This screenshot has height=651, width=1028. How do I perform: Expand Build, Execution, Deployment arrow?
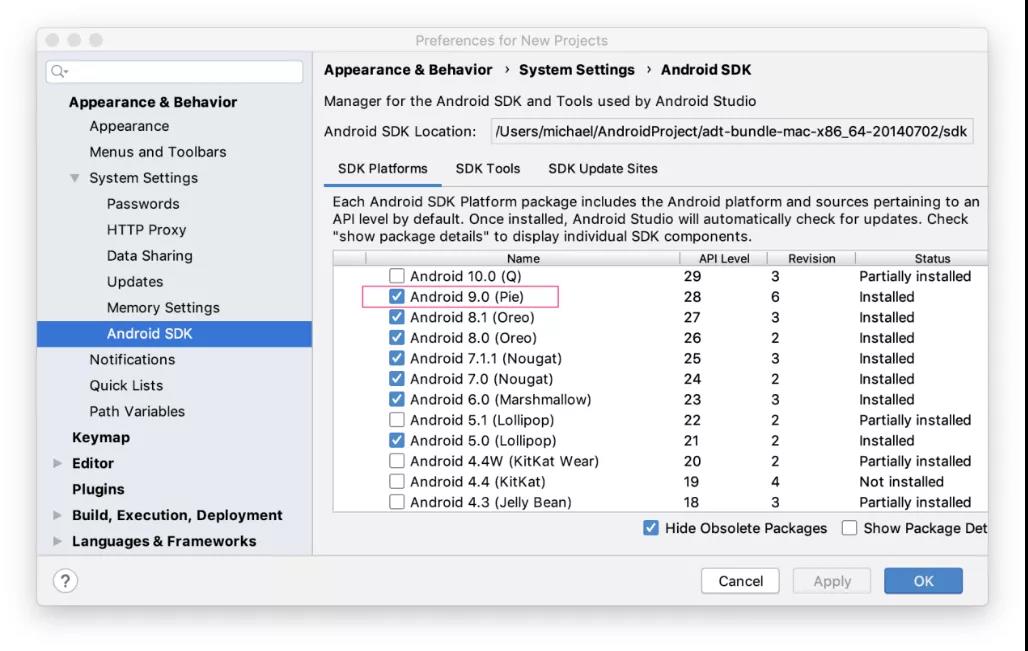[58, 515]
